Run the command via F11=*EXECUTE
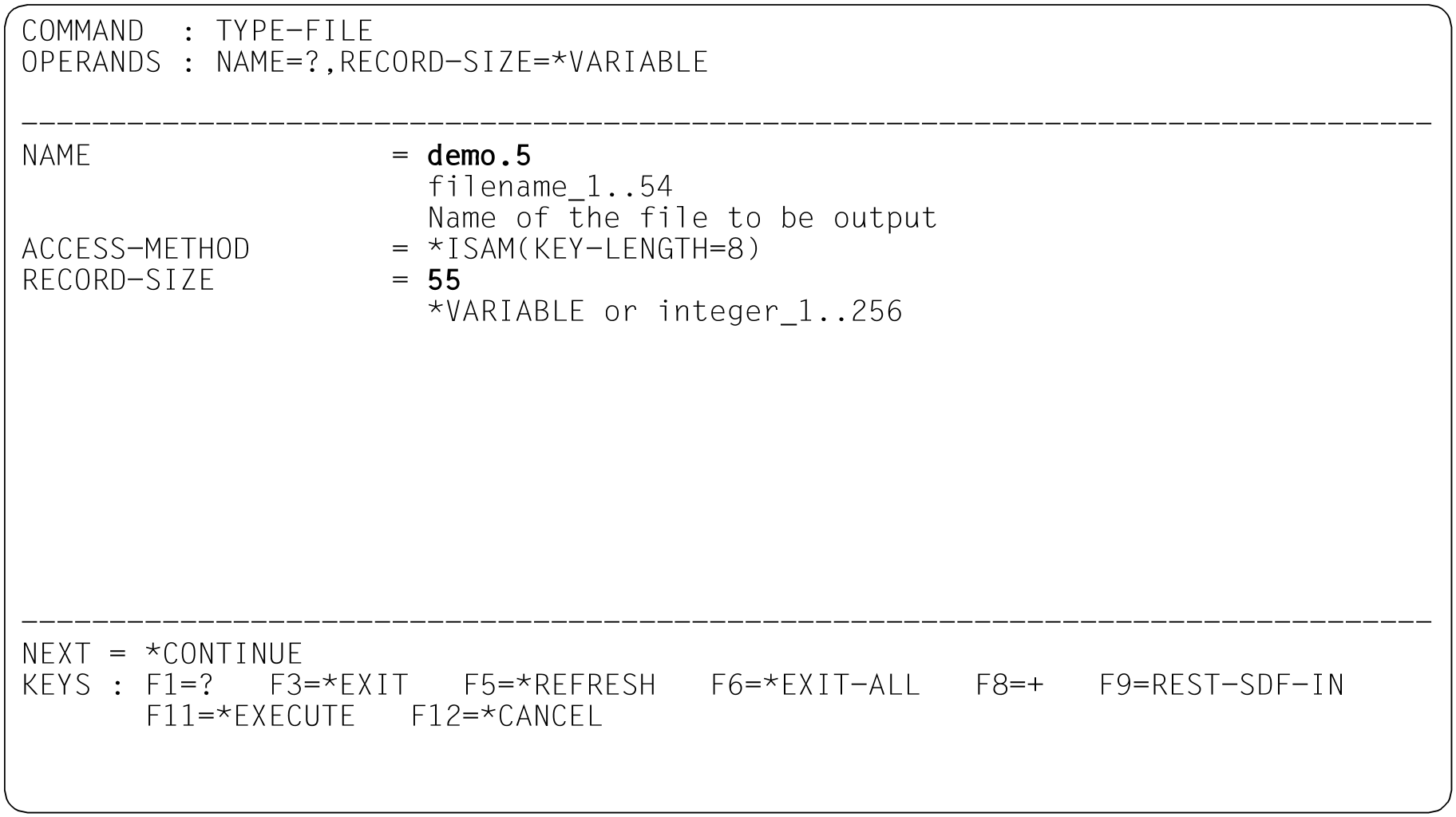 click(251, 716)
